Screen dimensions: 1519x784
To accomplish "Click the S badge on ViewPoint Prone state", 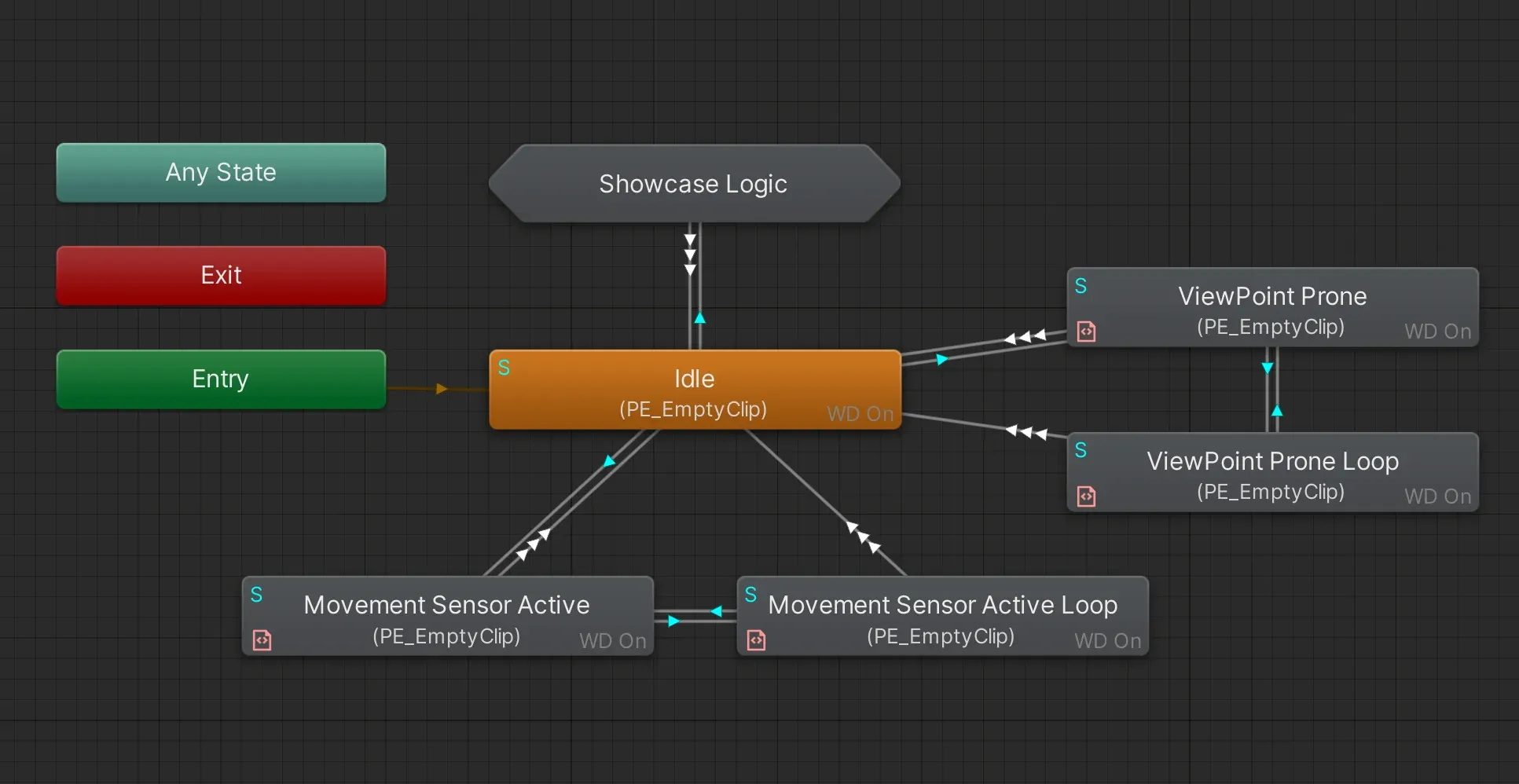I will [1081, 287].
